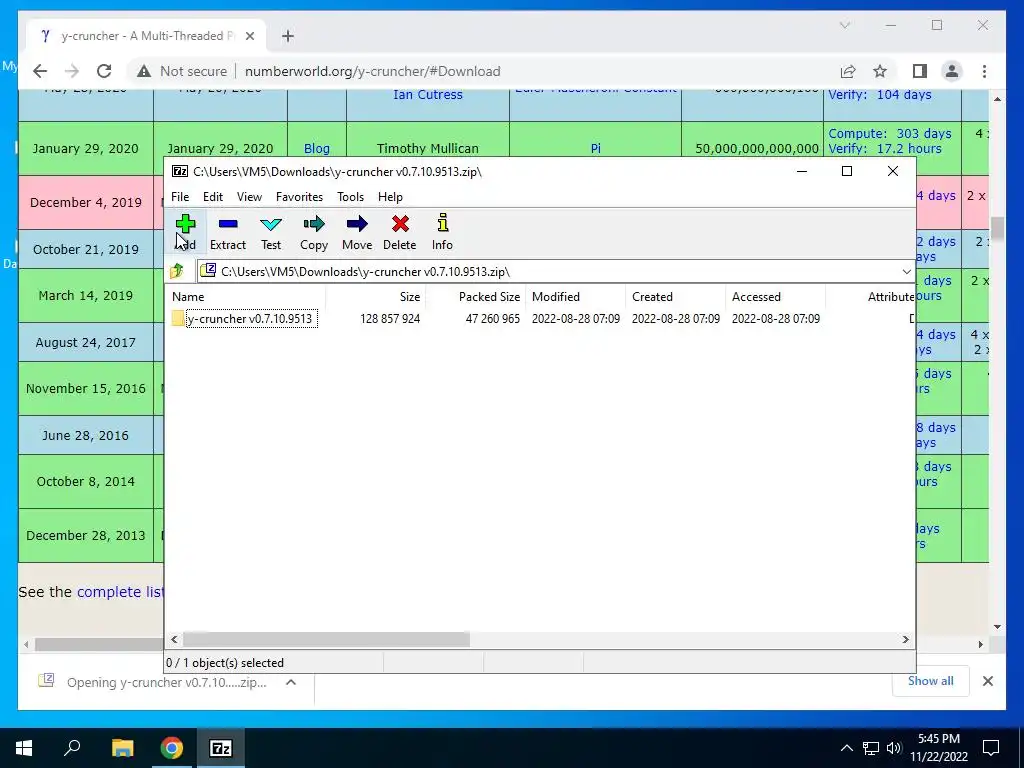Viewport: 1024px width, 768px height.
Task: Open the network tray icon
Action: [x=871, y=748]
